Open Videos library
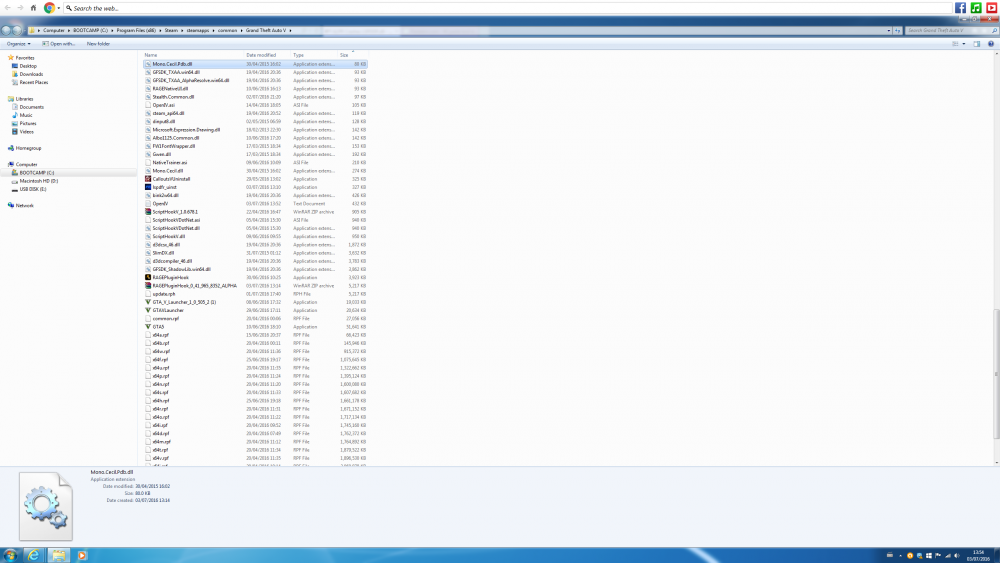1000x563 pixels. point(22,132)
